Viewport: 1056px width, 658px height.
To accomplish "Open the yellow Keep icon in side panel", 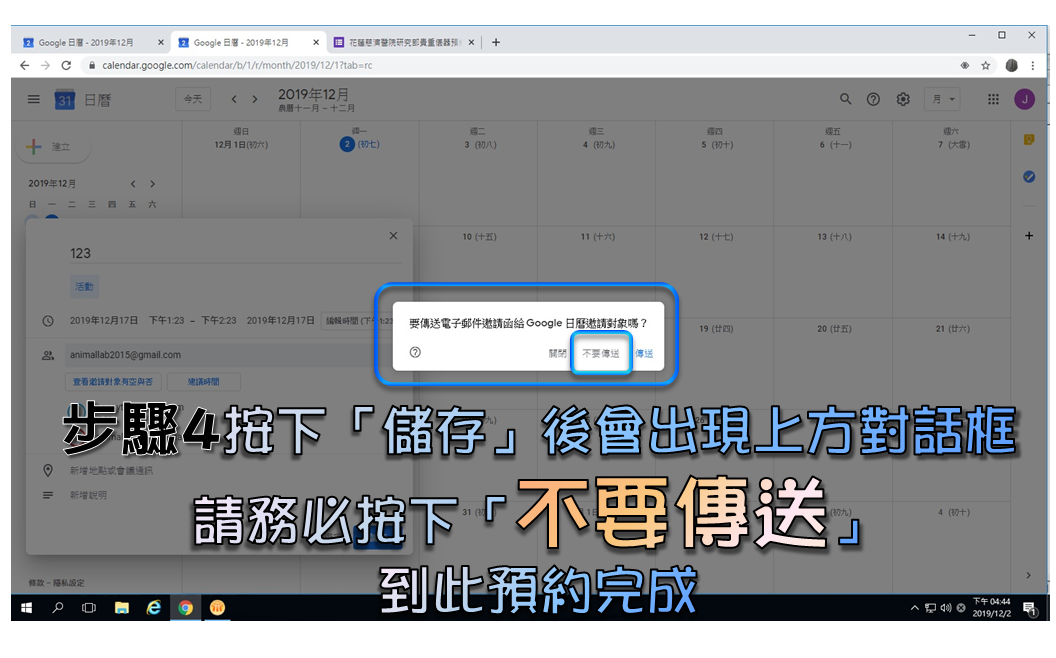I will [x=1029, y=140].
